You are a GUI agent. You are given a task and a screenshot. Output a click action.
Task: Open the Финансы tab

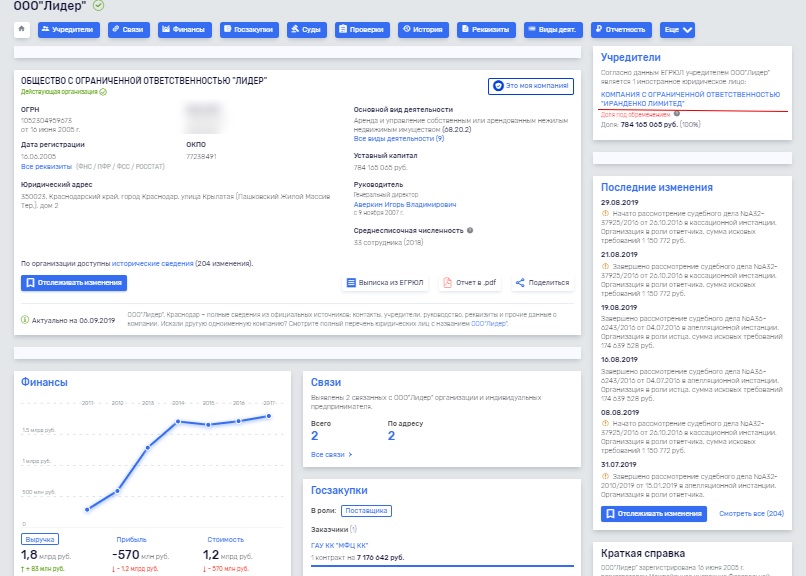coord(185,30)
